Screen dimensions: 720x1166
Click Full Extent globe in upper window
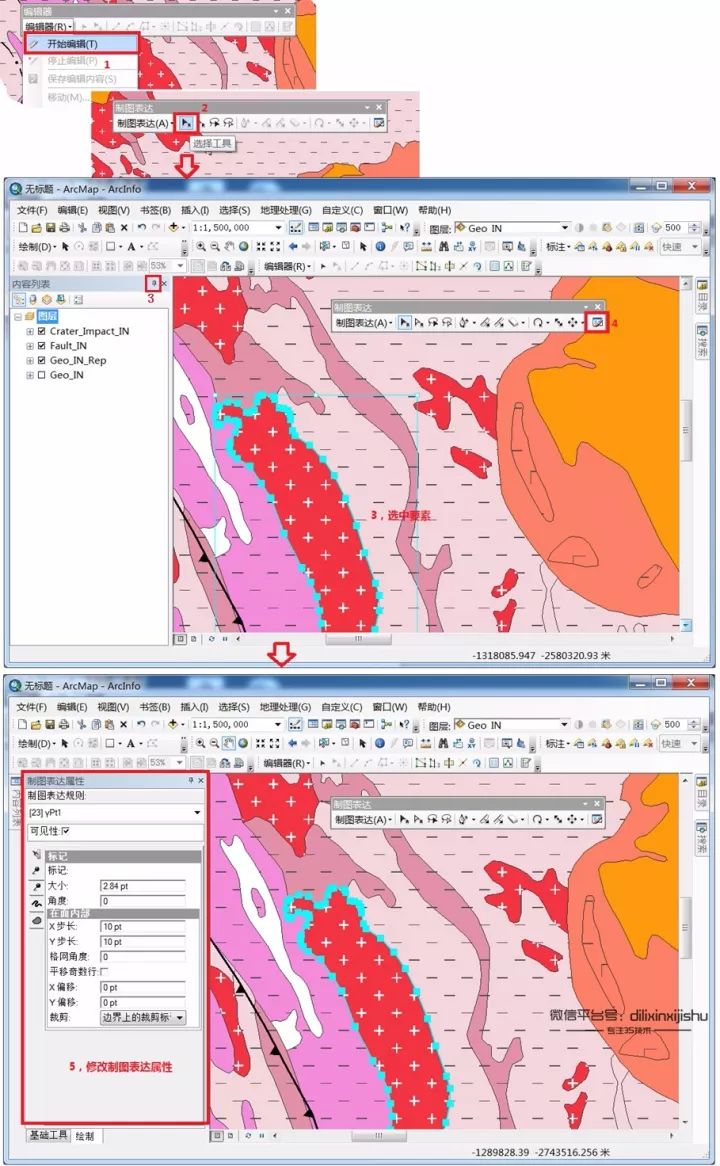click(243, 246)
